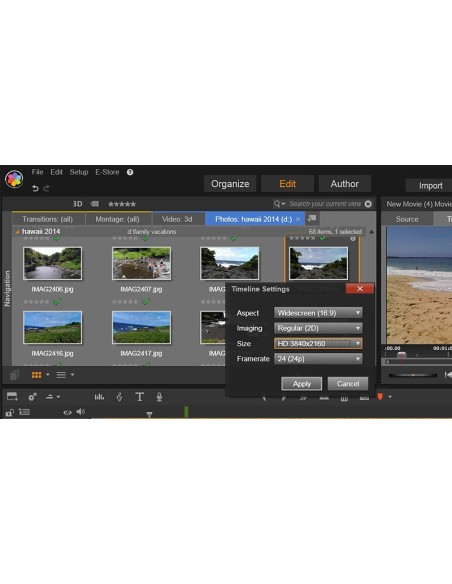Select the Video: 3d tab
This screenshot has height=584, width=452.
click(177, 219)
